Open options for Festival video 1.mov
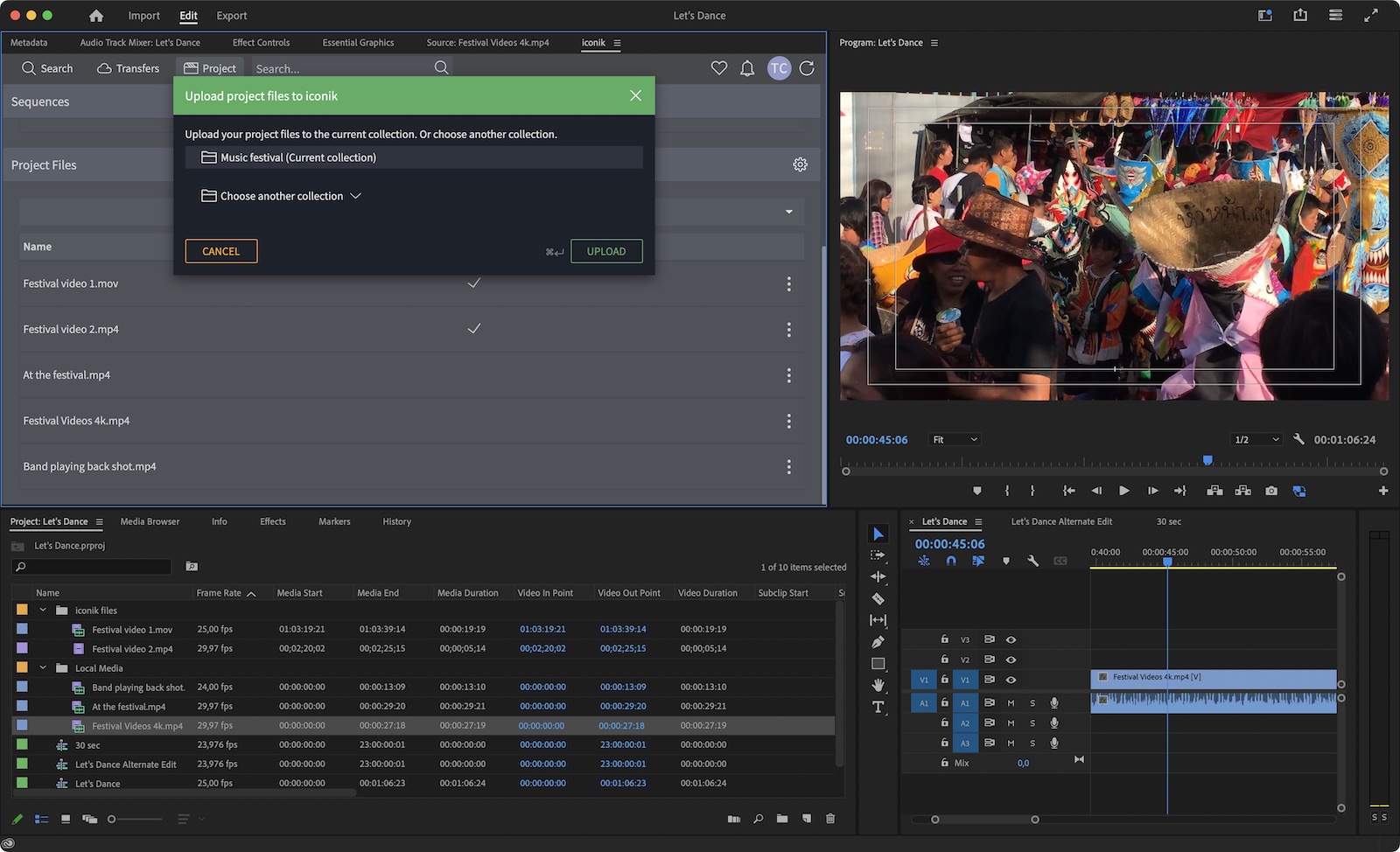Image resolution: width=1400 pixels, height=852 pixels. [788, 284]
